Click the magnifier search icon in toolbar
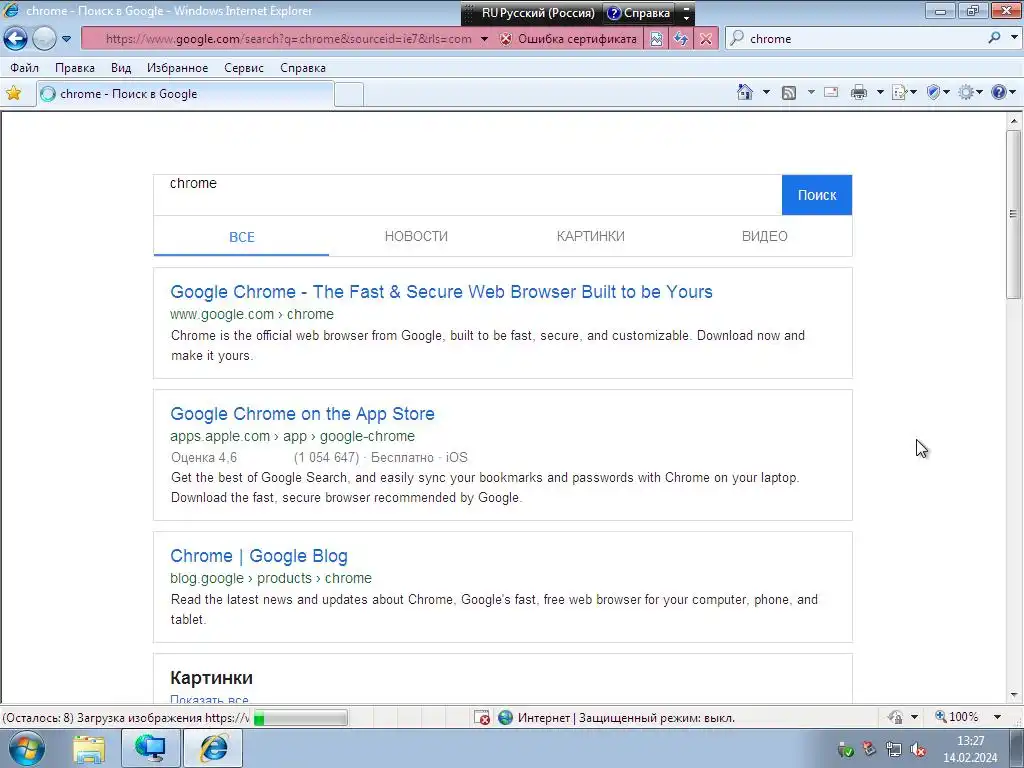This screenshot has width=1024, height=768. pyautogui.click(x=994, y=38)
